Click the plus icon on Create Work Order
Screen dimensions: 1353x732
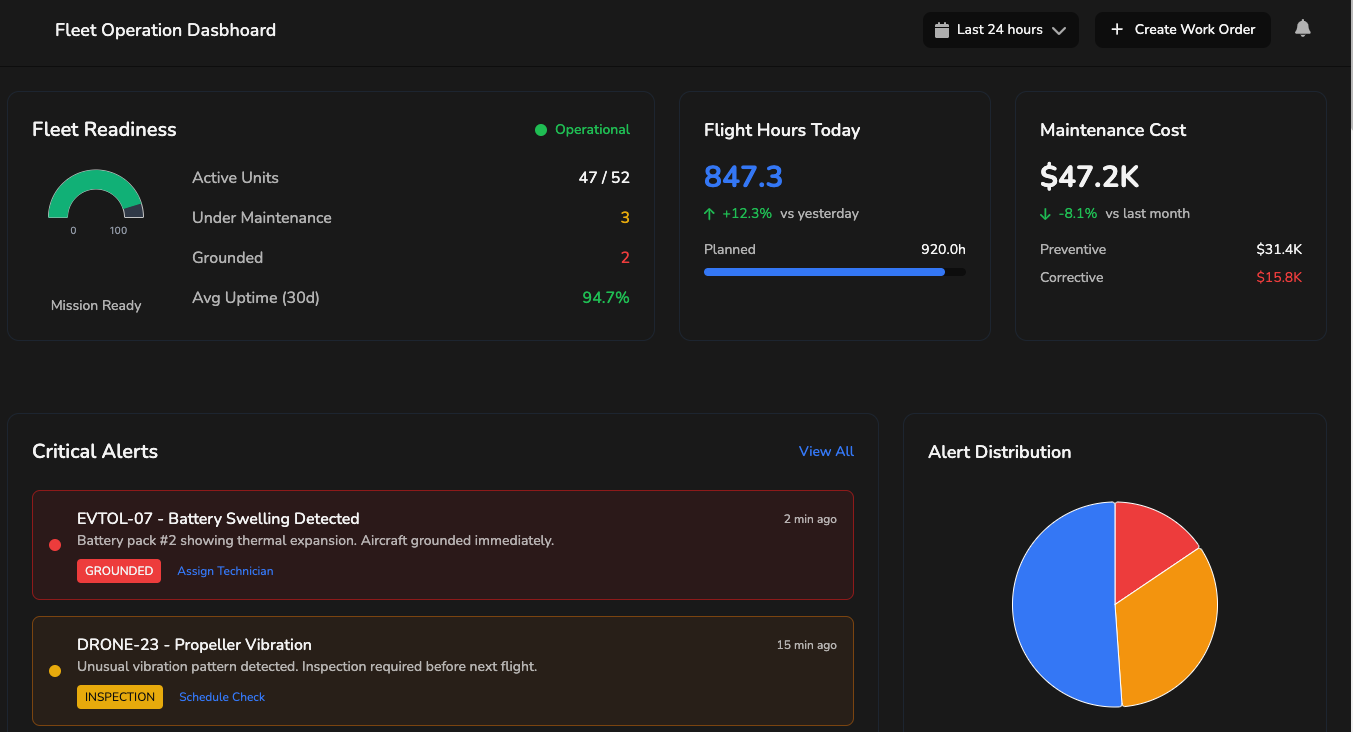coord(1116,29)
